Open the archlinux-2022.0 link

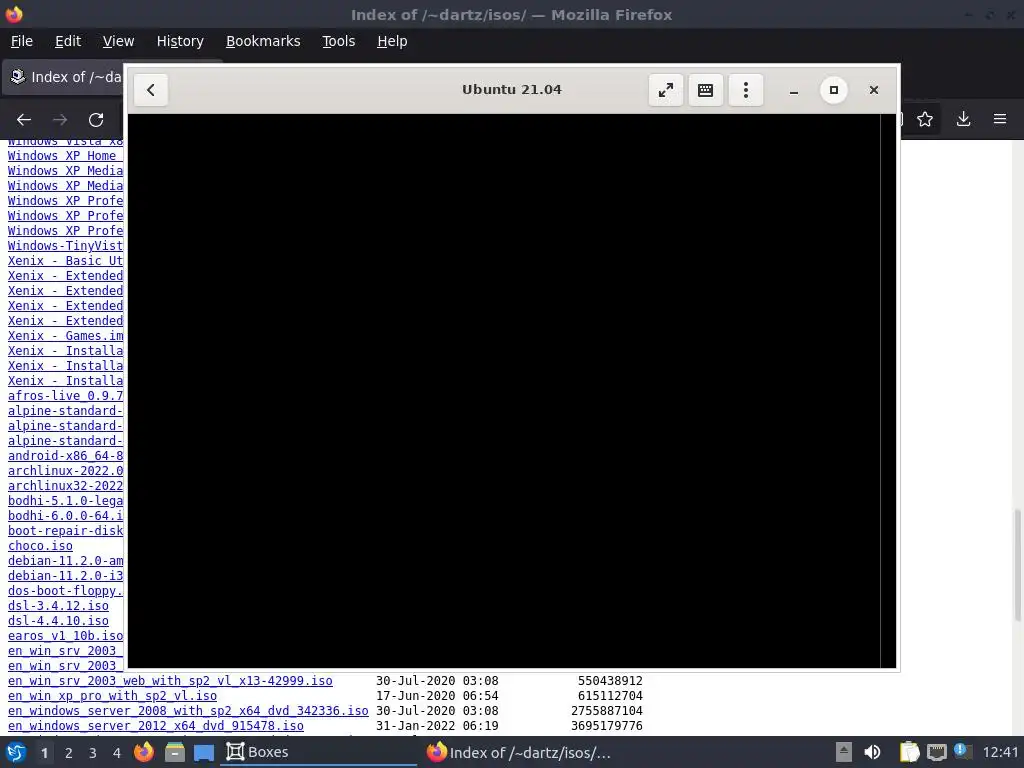pos(65,471)
